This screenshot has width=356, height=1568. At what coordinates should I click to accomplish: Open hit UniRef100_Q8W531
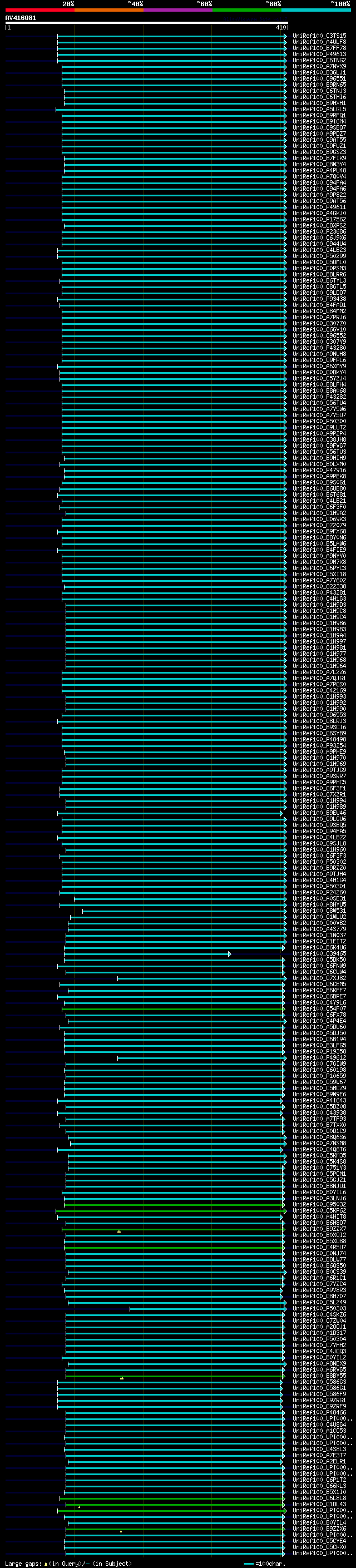(319, 911)
